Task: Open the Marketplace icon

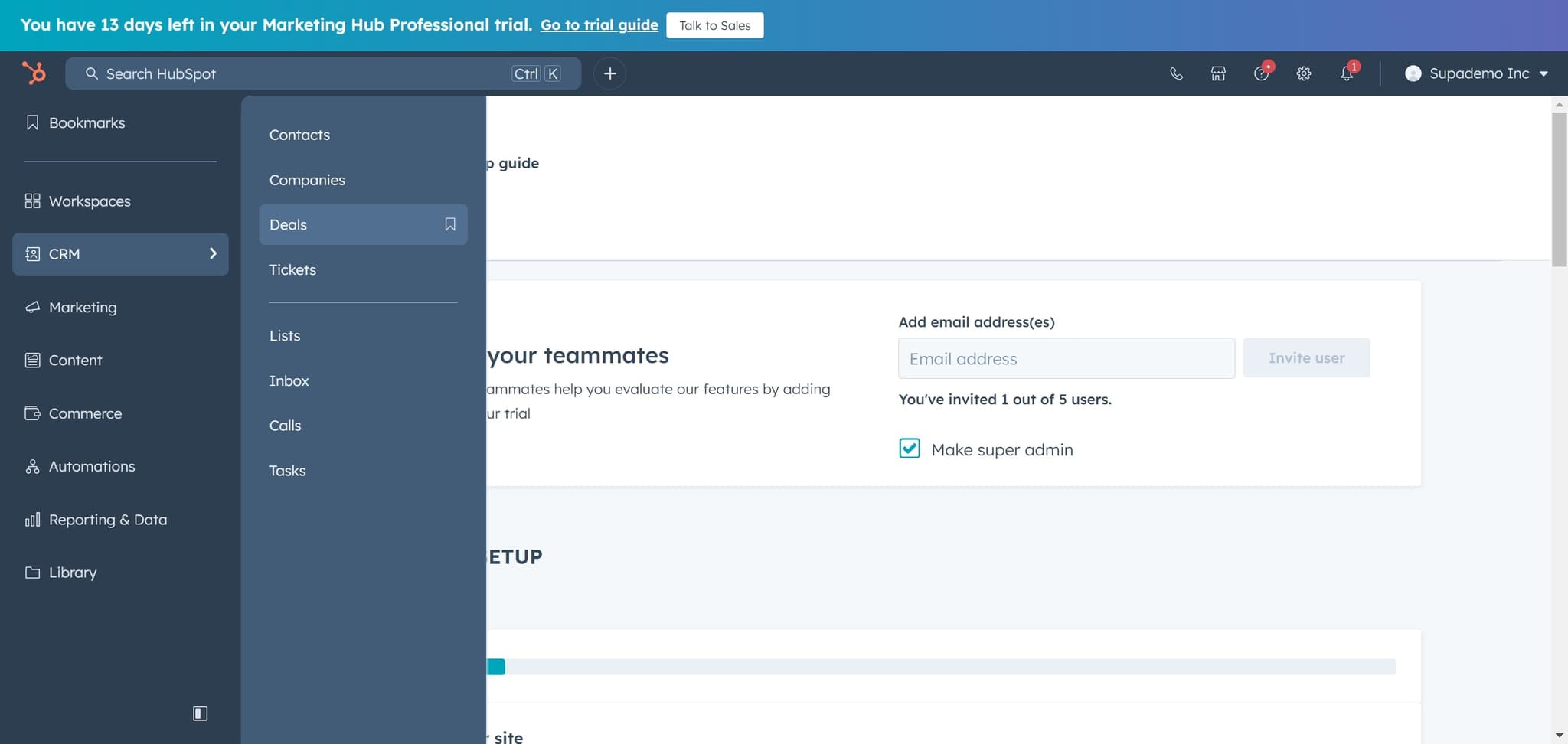Action: point(1217,73)
